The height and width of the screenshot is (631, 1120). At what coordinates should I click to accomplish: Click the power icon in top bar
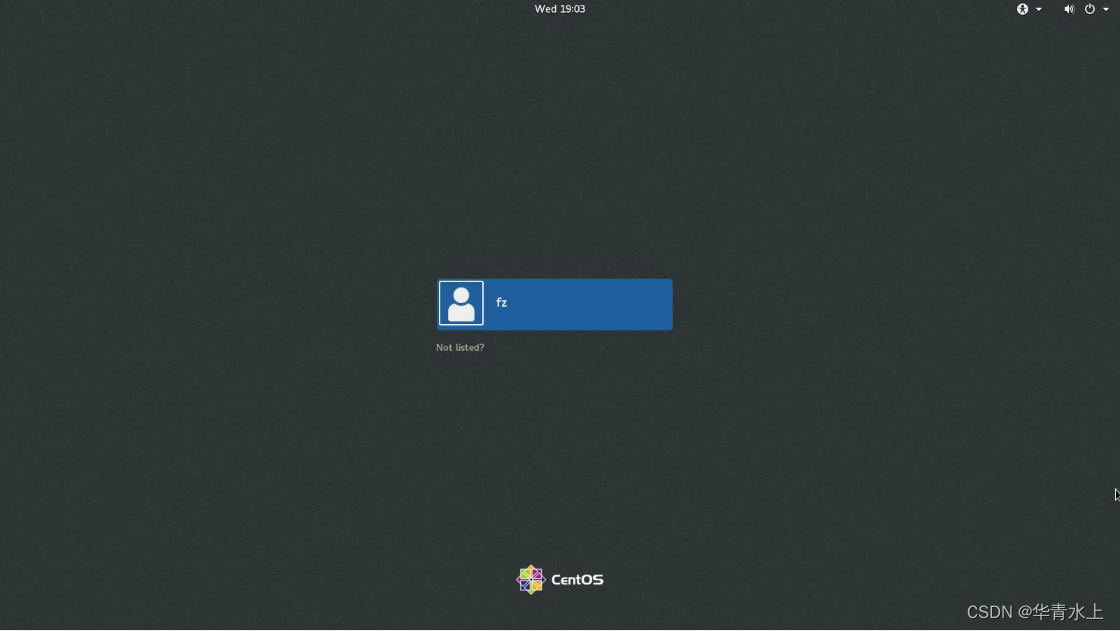click(x=1089, y=9)
